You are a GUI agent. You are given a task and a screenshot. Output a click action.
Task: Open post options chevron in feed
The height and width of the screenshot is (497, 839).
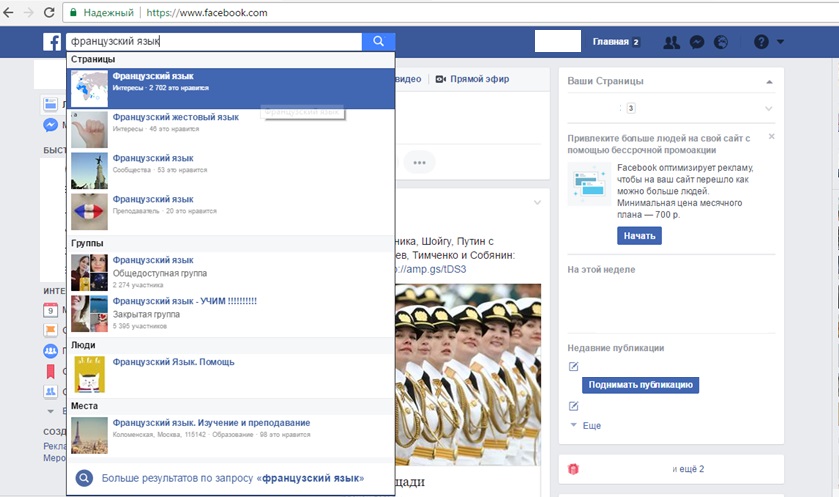[537, 203]
